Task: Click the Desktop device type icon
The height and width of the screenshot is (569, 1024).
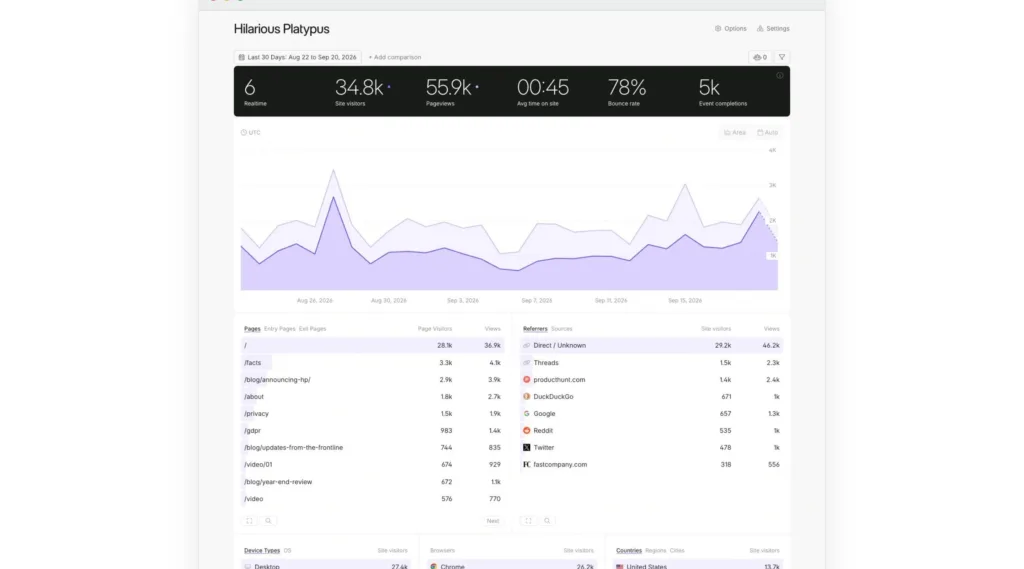Action: pos(248,566)
